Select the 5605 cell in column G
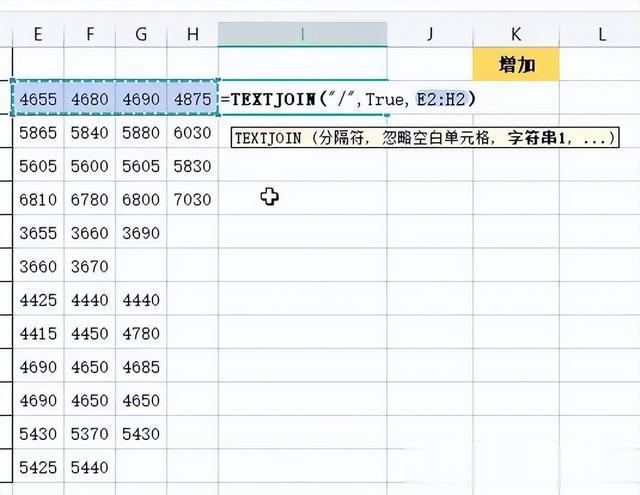 pyautogui.click(x=141, y=166)
